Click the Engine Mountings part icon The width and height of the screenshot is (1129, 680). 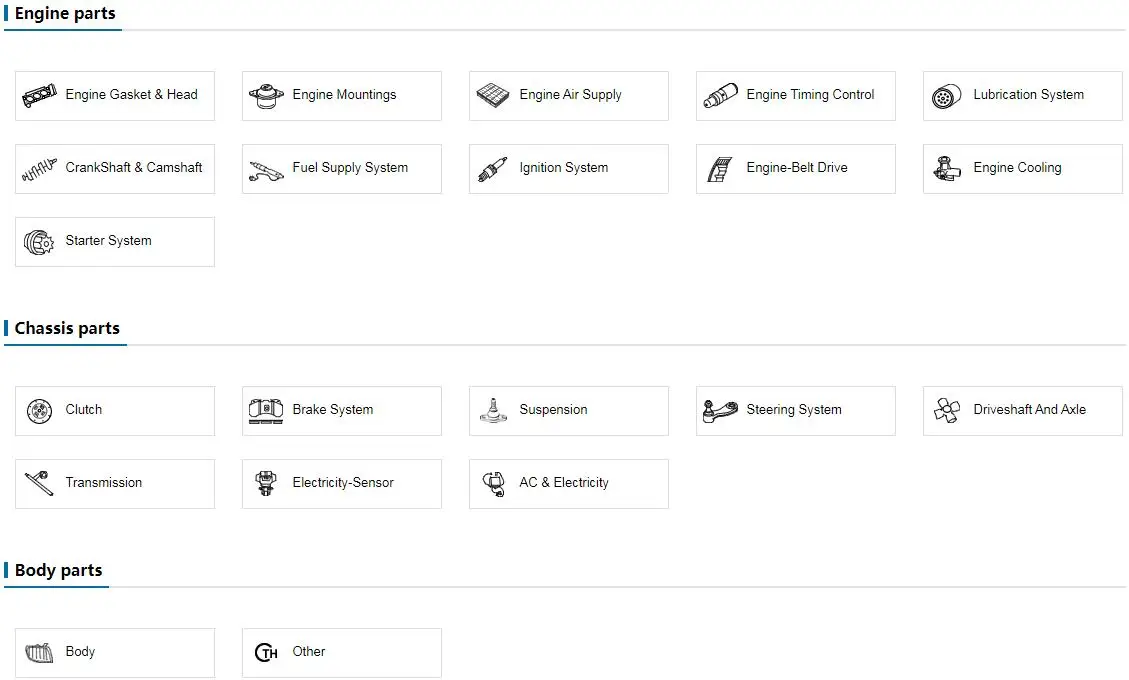point(266,96)
